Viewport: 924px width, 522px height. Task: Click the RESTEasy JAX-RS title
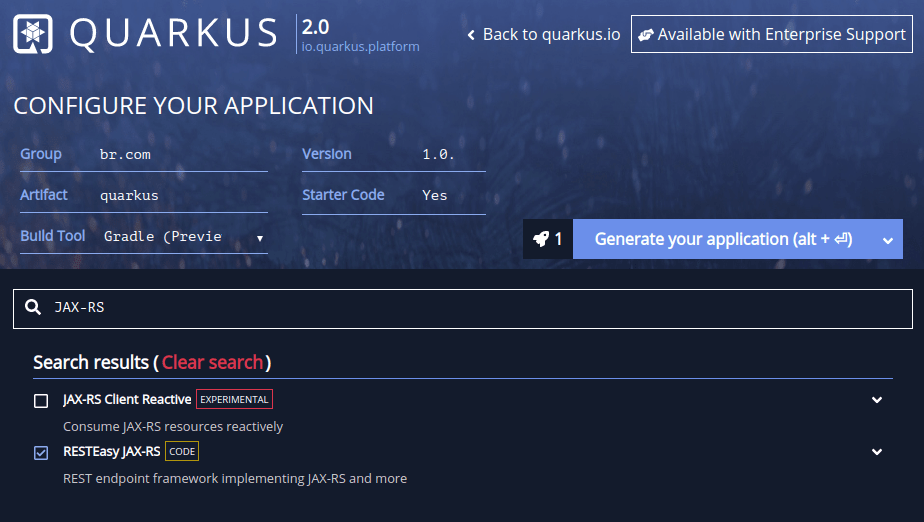pyautogui.click(x=111, y=452)
